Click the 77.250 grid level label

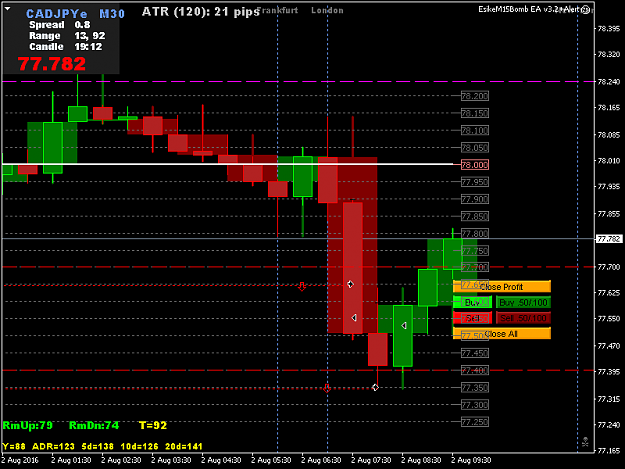[475, 422]
